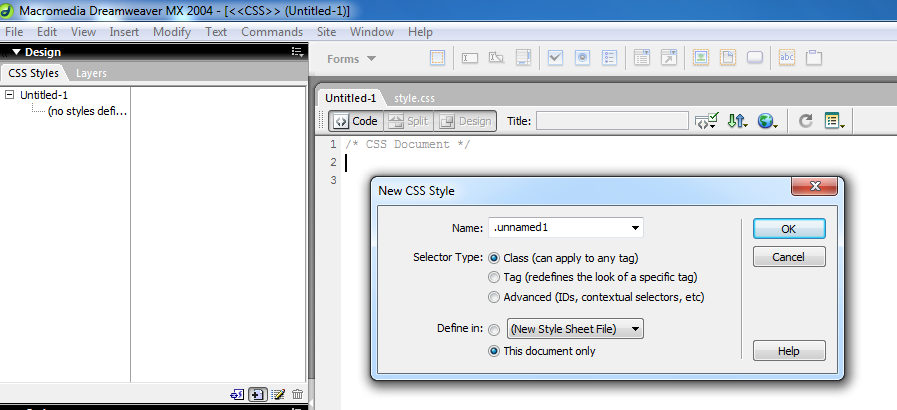Choose This document only radio button
The width and height of the screenshot is (897, 410).
(494, 351)
